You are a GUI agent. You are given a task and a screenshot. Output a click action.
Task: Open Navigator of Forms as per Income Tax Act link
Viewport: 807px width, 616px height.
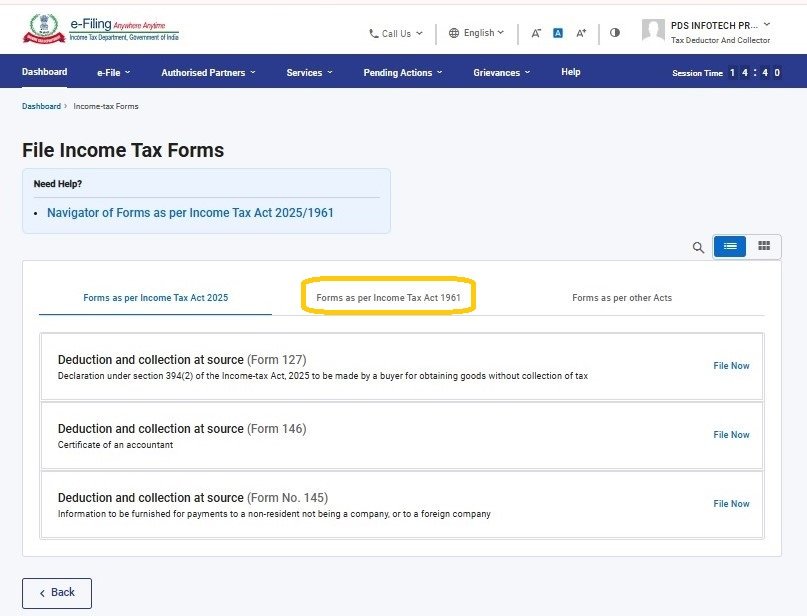click(x=190, y=213)
